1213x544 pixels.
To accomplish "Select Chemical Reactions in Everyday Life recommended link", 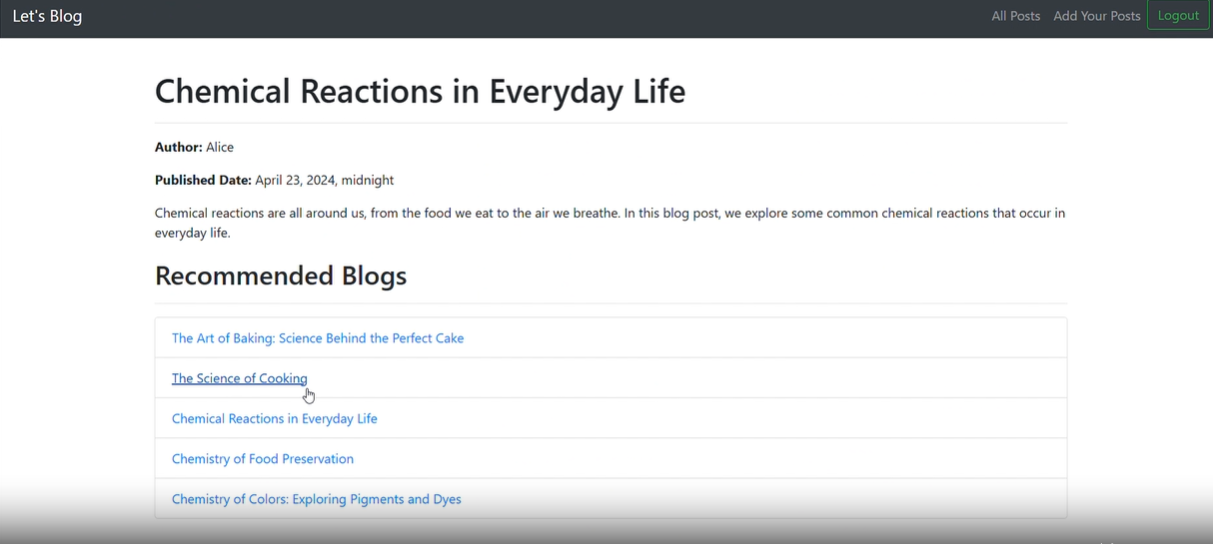I will click(274, 419).
